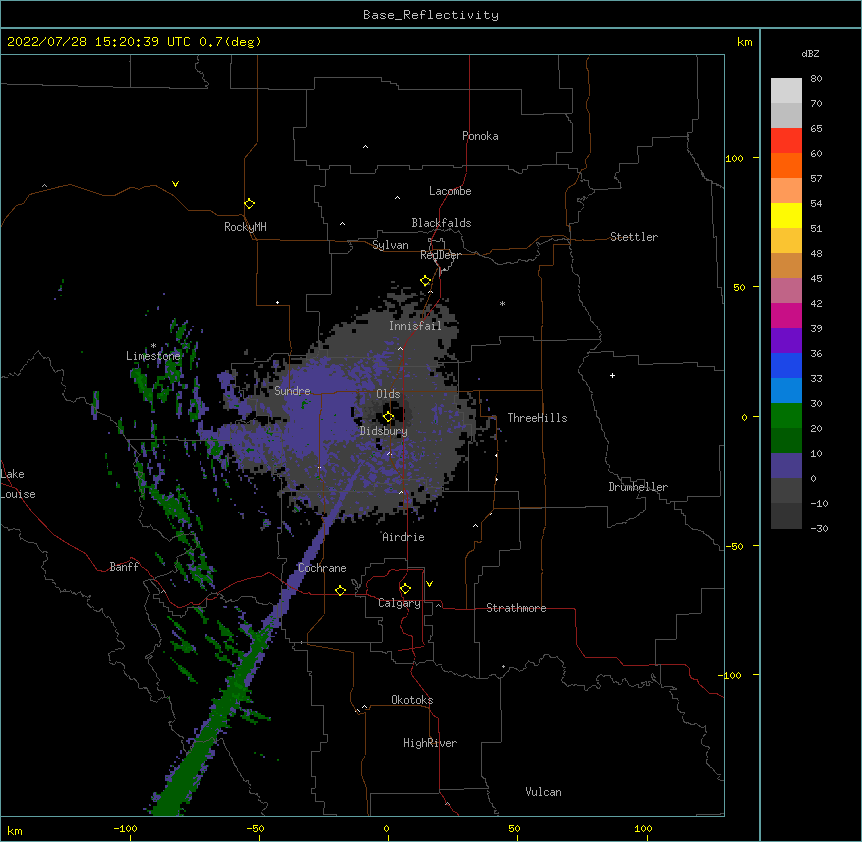The height and width of the screenshot is (842, 862).
Task: Click the Calgary city label
Action: 399,603
